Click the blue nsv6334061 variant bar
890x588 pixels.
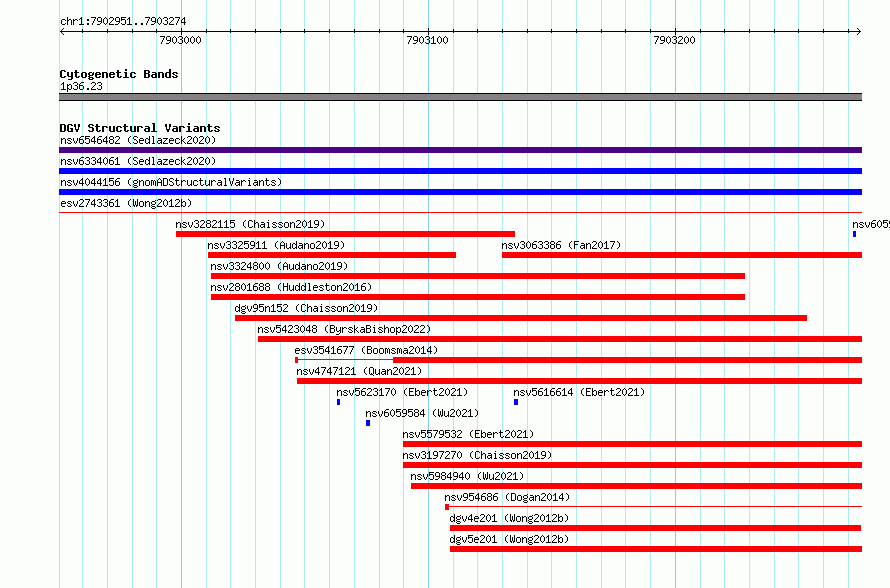pos(460,171)
